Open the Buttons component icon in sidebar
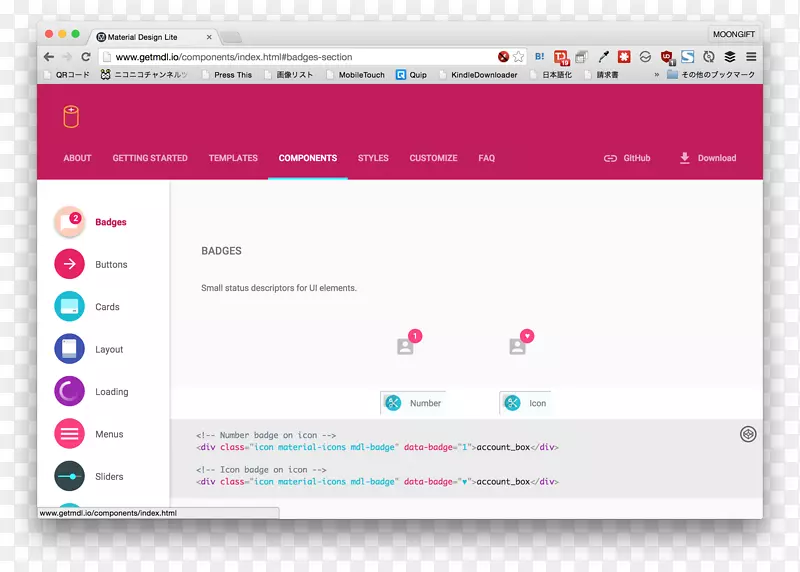 pos(69,265)
